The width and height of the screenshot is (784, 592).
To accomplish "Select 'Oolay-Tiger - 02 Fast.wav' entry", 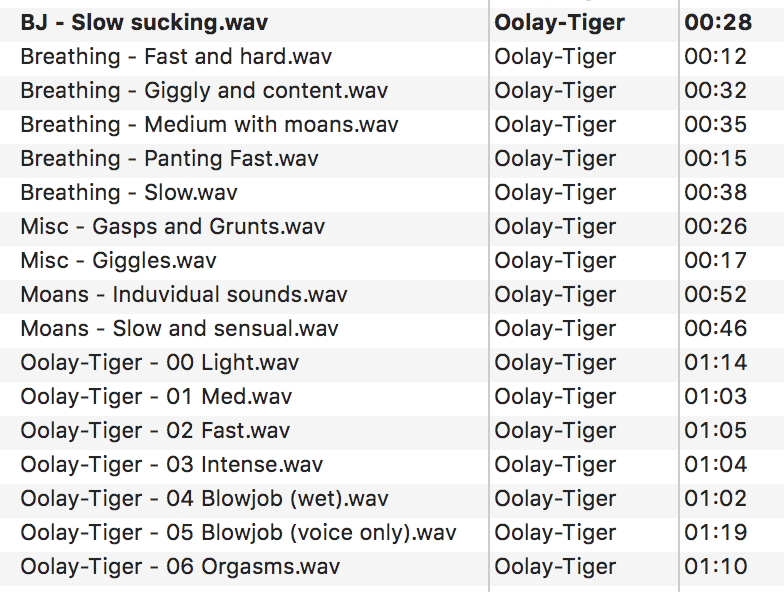I will 155,430.
